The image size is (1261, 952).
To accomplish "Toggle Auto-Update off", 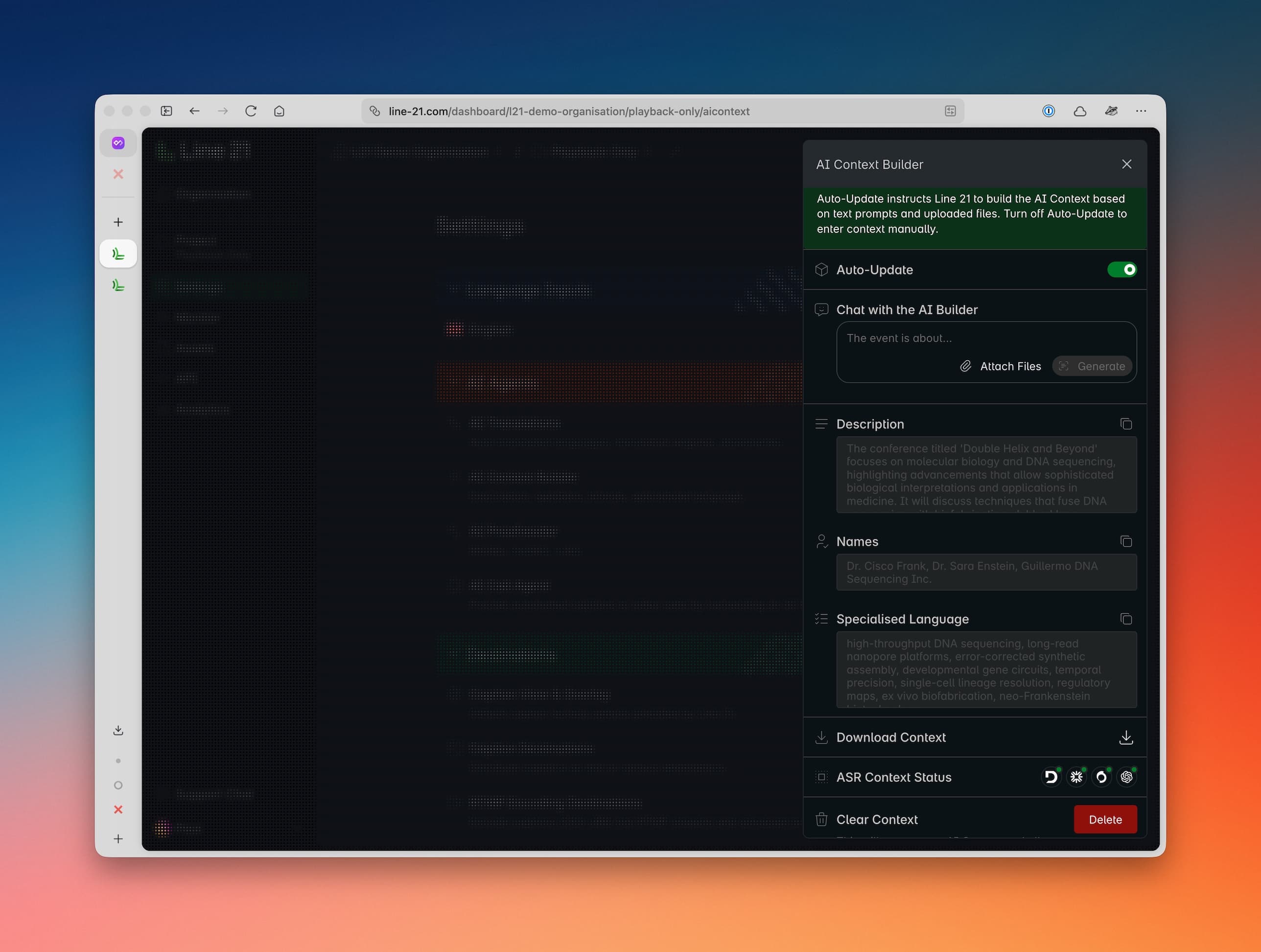I will (x=1122, y=269).
